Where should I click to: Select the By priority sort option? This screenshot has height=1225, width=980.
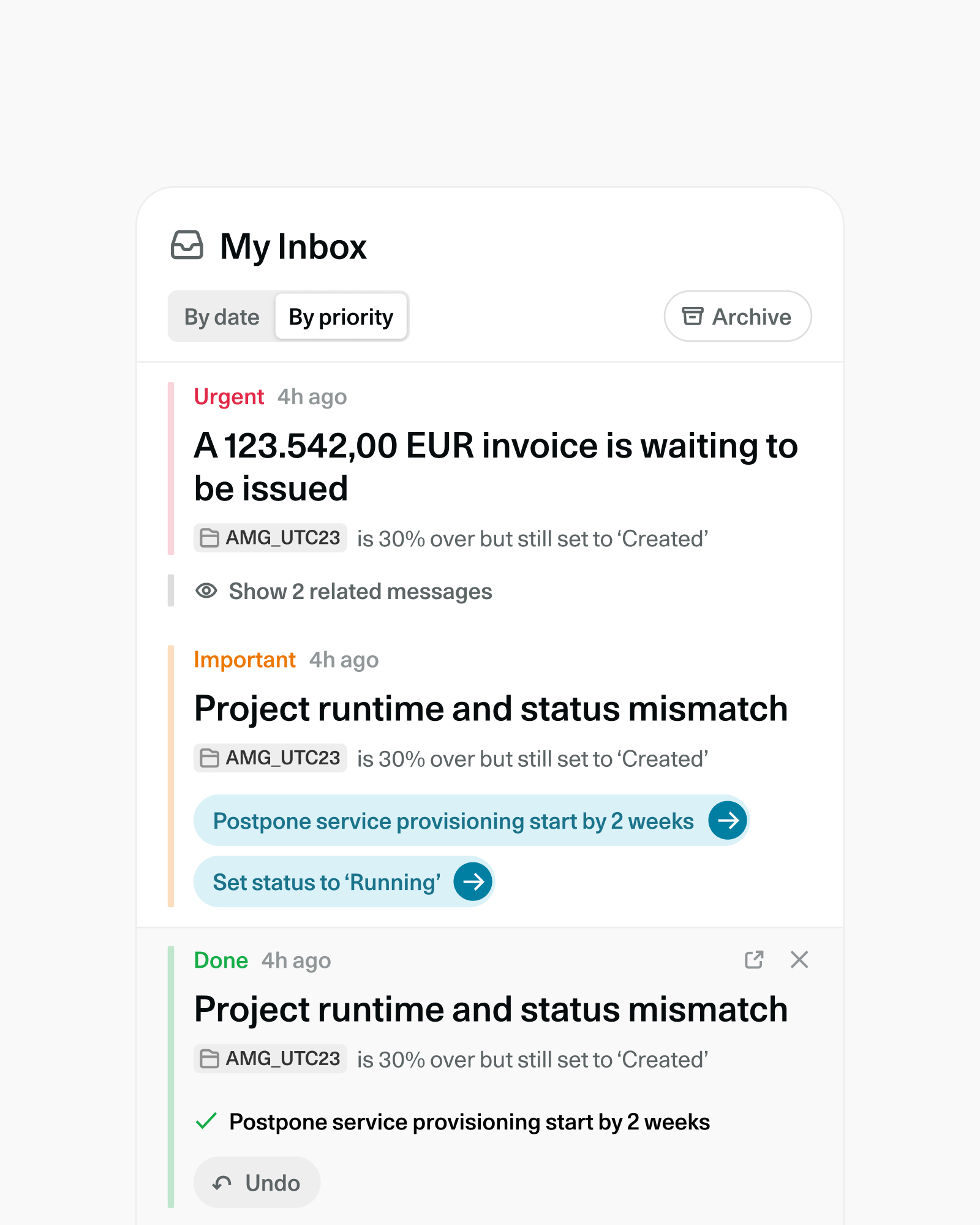(341, 317)
